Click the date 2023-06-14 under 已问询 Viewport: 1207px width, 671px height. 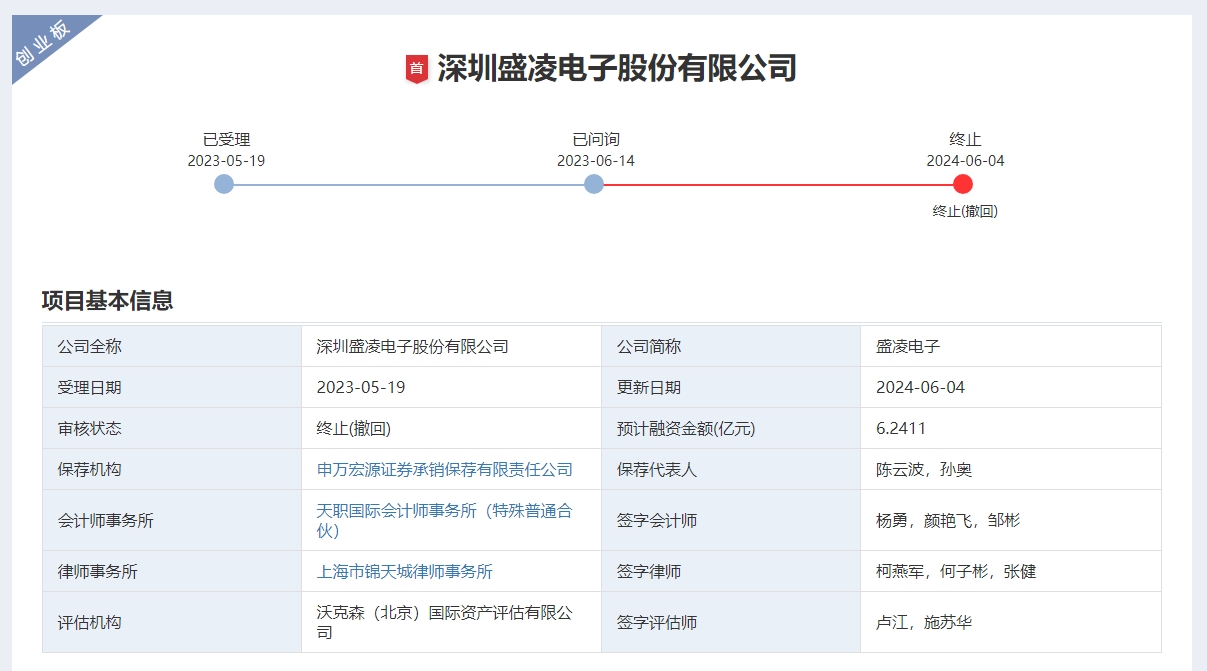(596, 161)
